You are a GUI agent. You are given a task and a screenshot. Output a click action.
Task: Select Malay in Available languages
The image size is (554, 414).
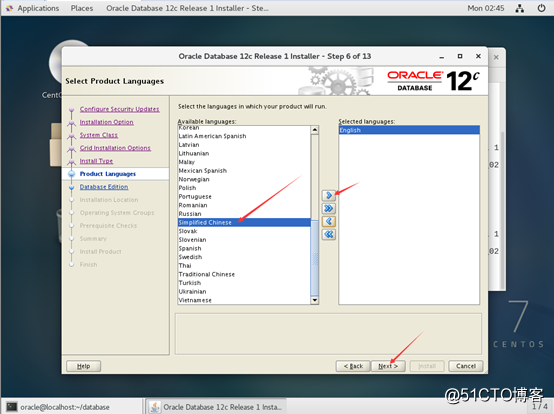[x=244, y=162]
